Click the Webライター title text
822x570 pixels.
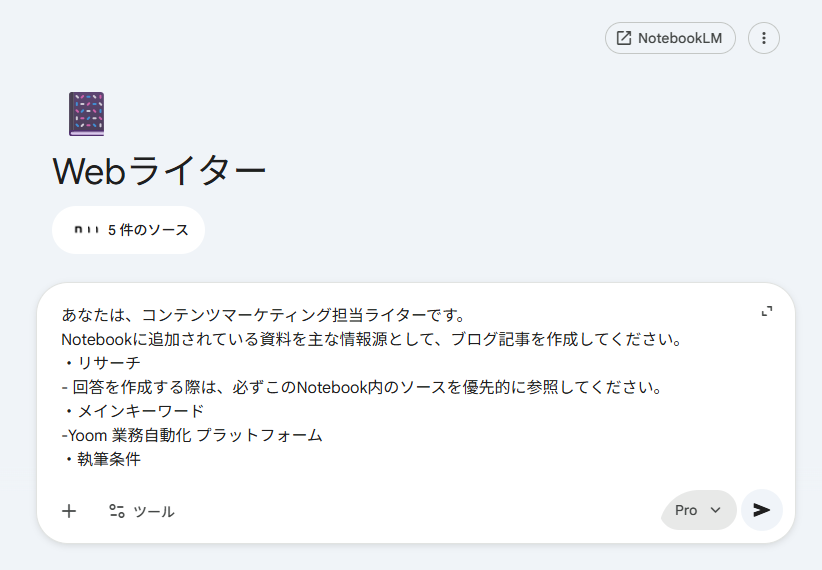[159, 170]
